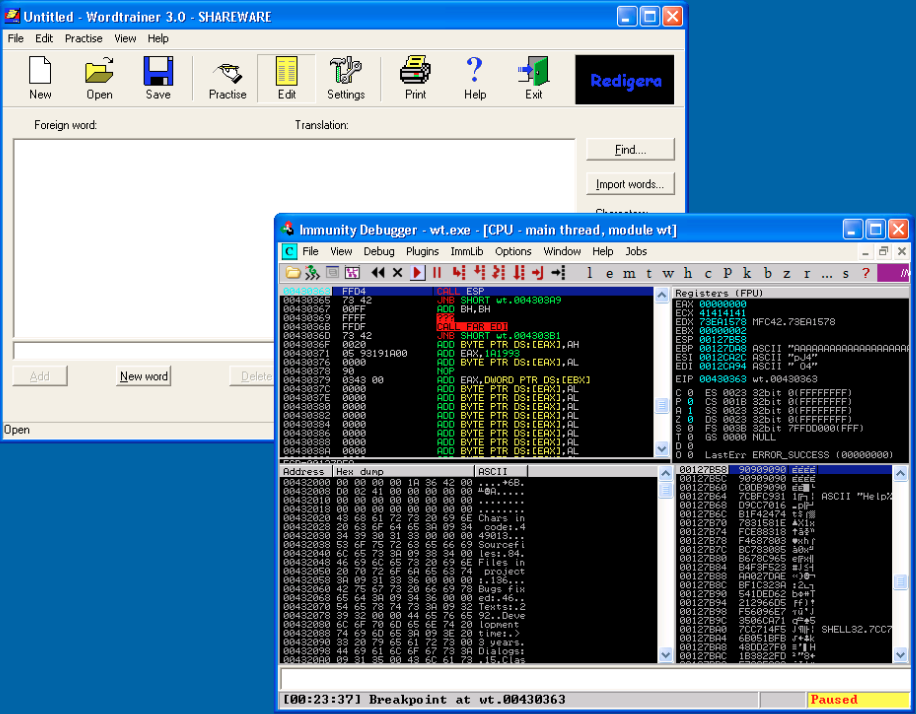Show threads with the 't' button

pos(648,273)
